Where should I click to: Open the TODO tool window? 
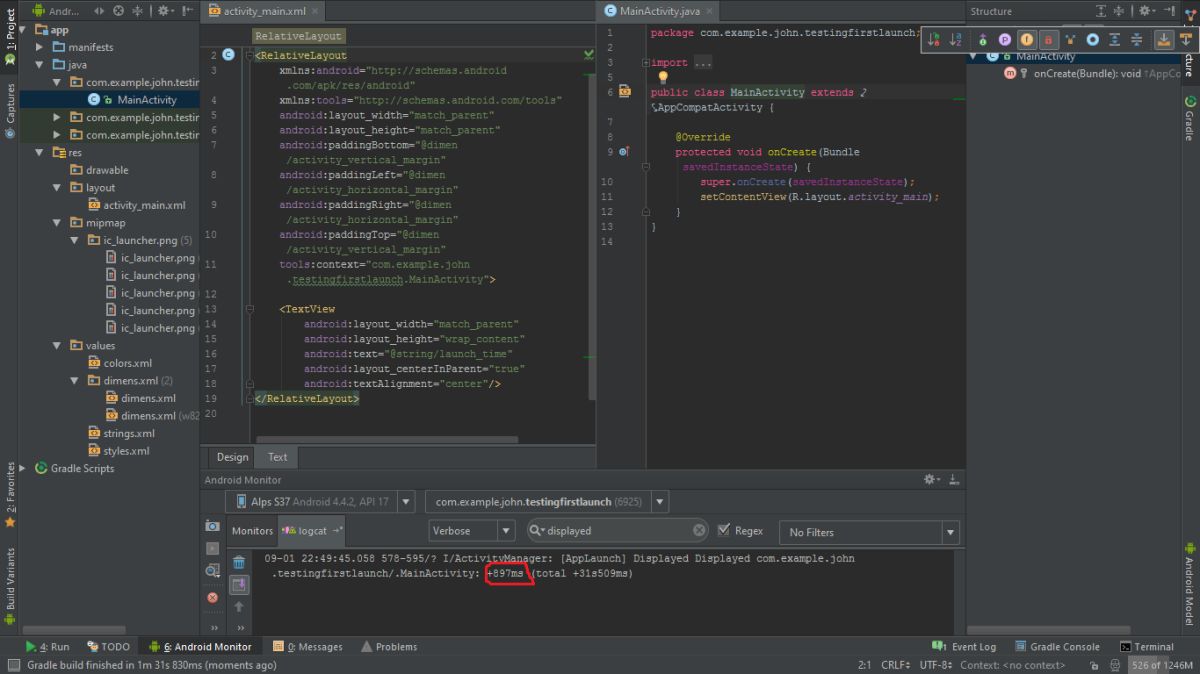108,647
